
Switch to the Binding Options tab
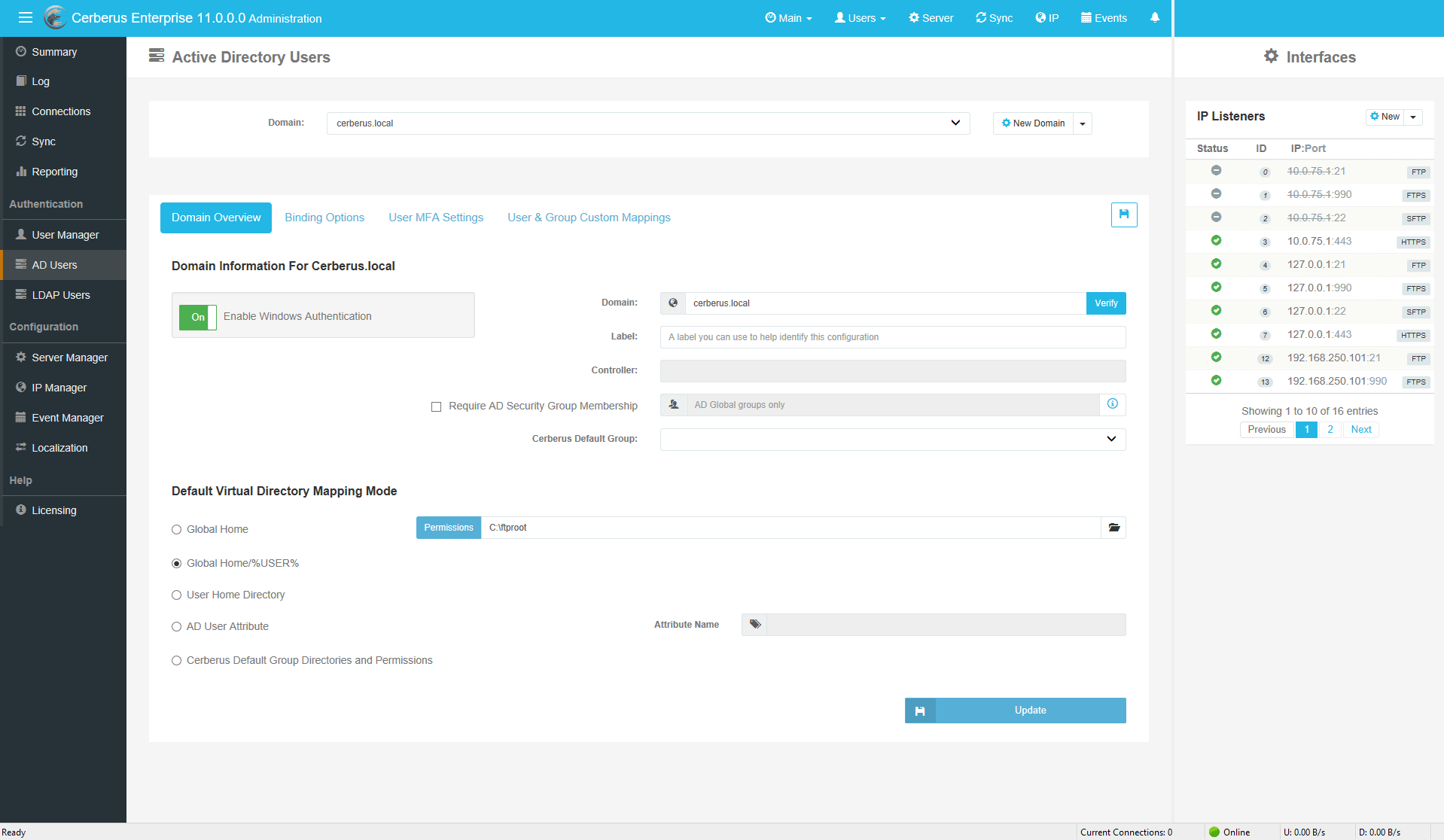[x=324, y=218]
